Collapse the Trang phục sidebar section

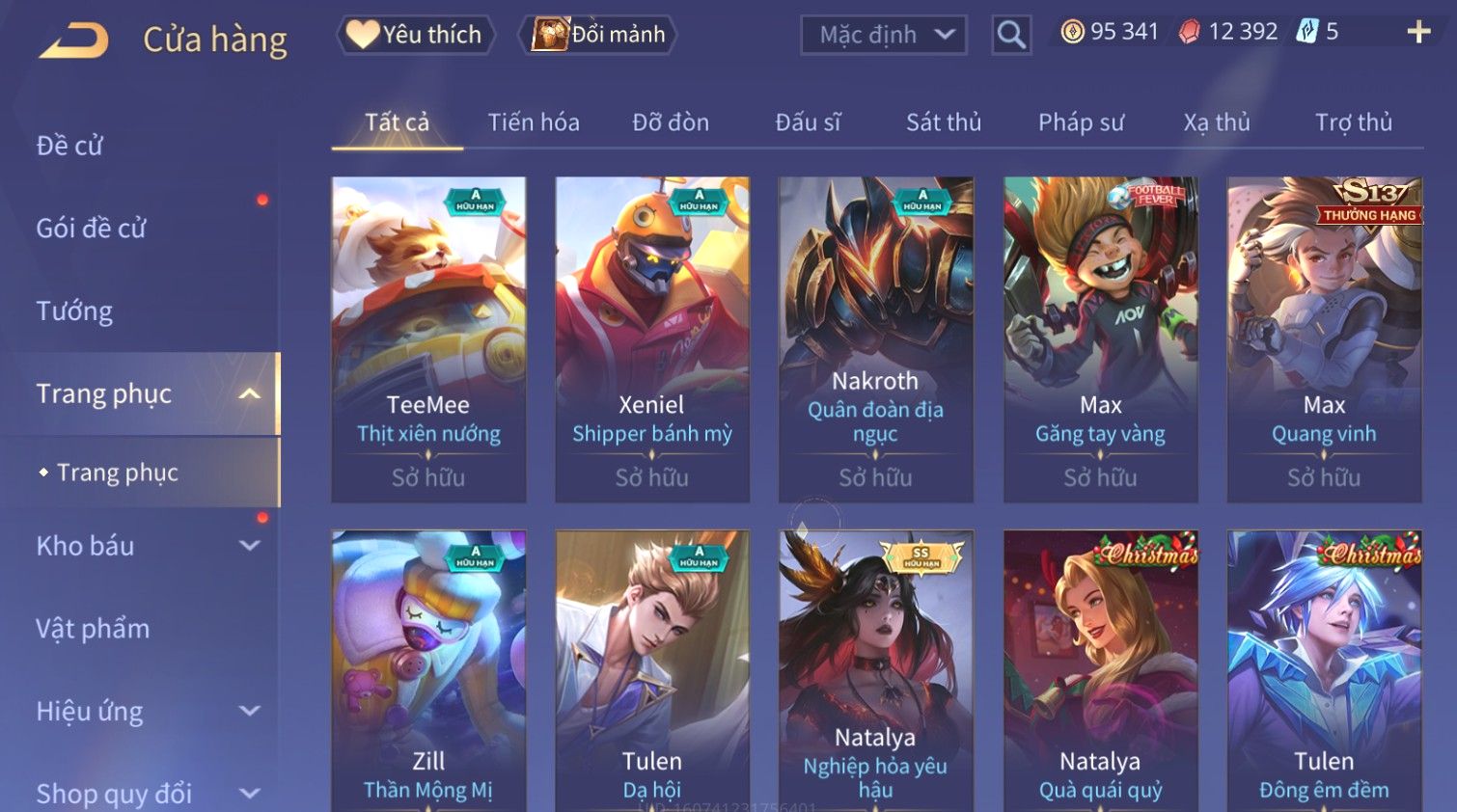pyautogui.click(x=249, y=393)
